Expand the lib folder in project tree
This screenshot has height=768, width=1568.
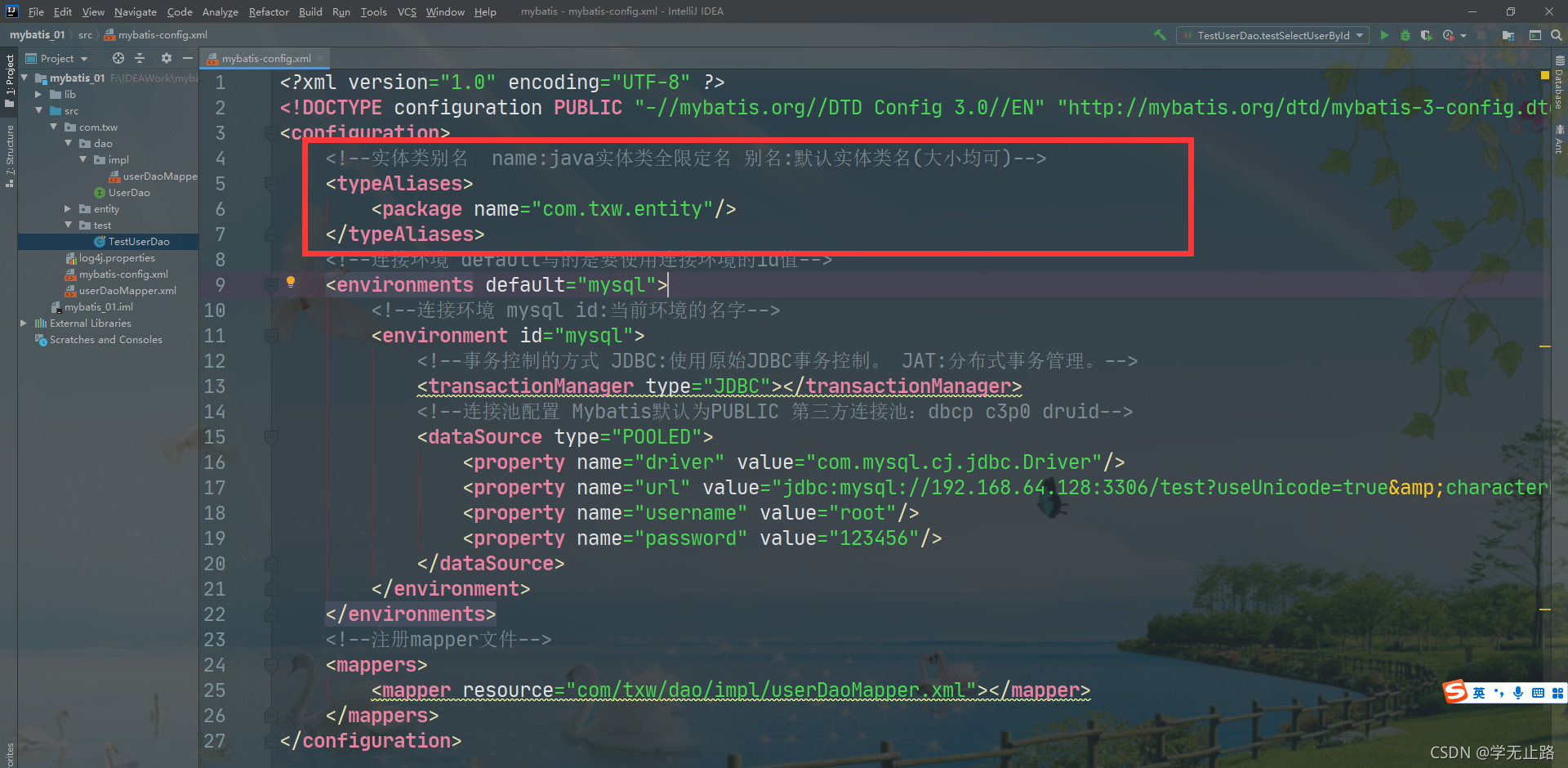pos(38,94)
